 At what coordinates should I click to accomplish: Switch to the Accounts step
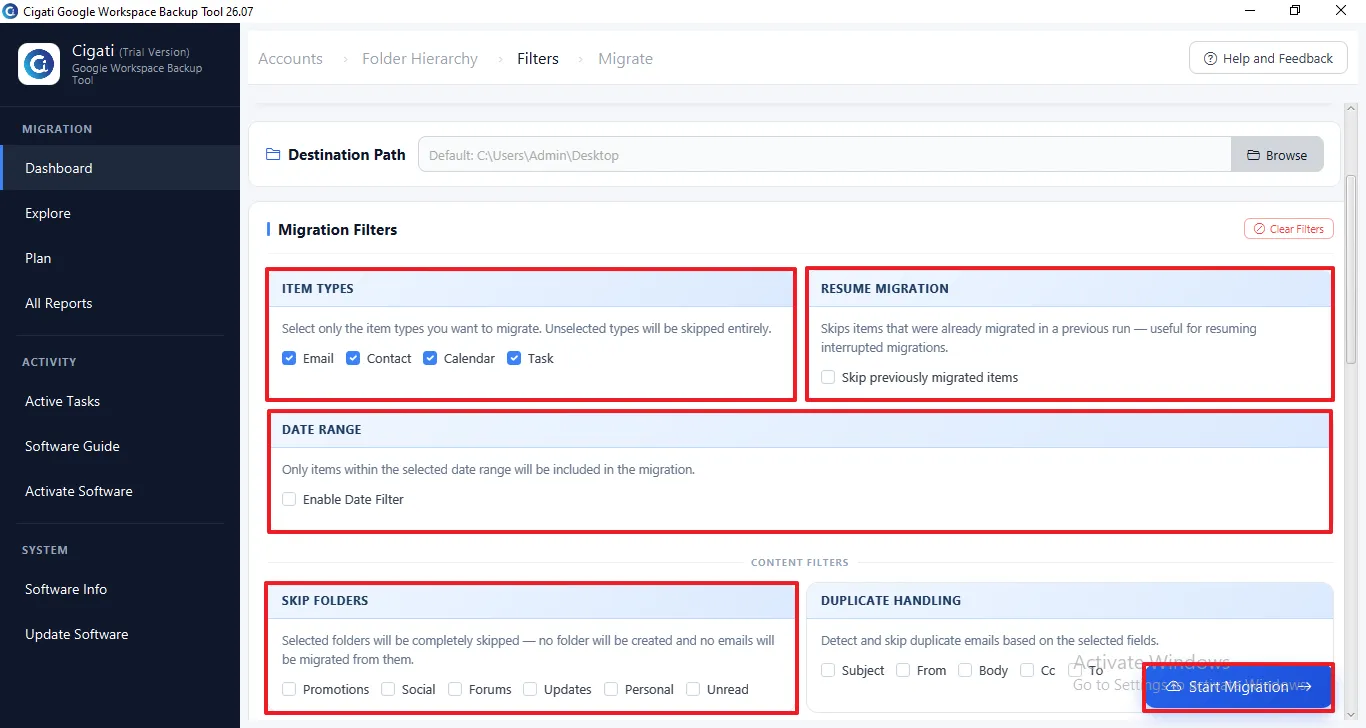290,59
